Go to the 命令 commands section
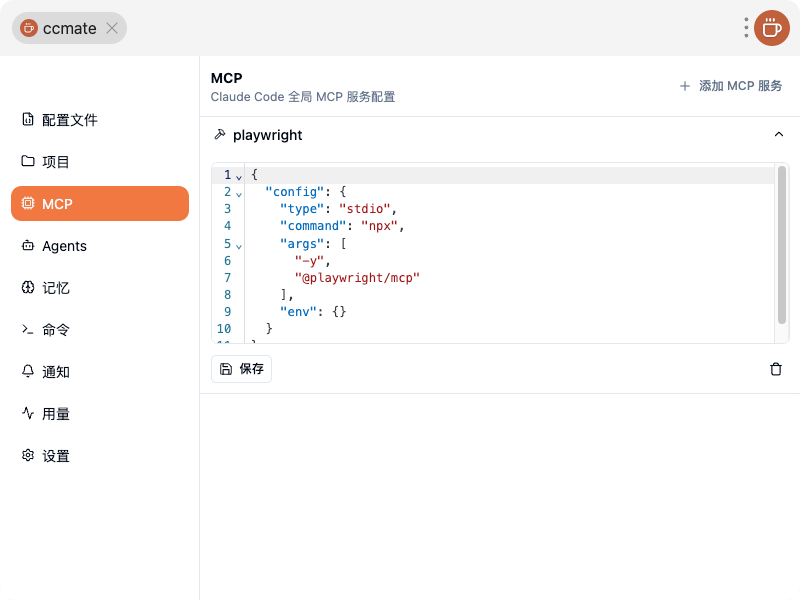Screen dimensions: 800x600 point(56,330)
